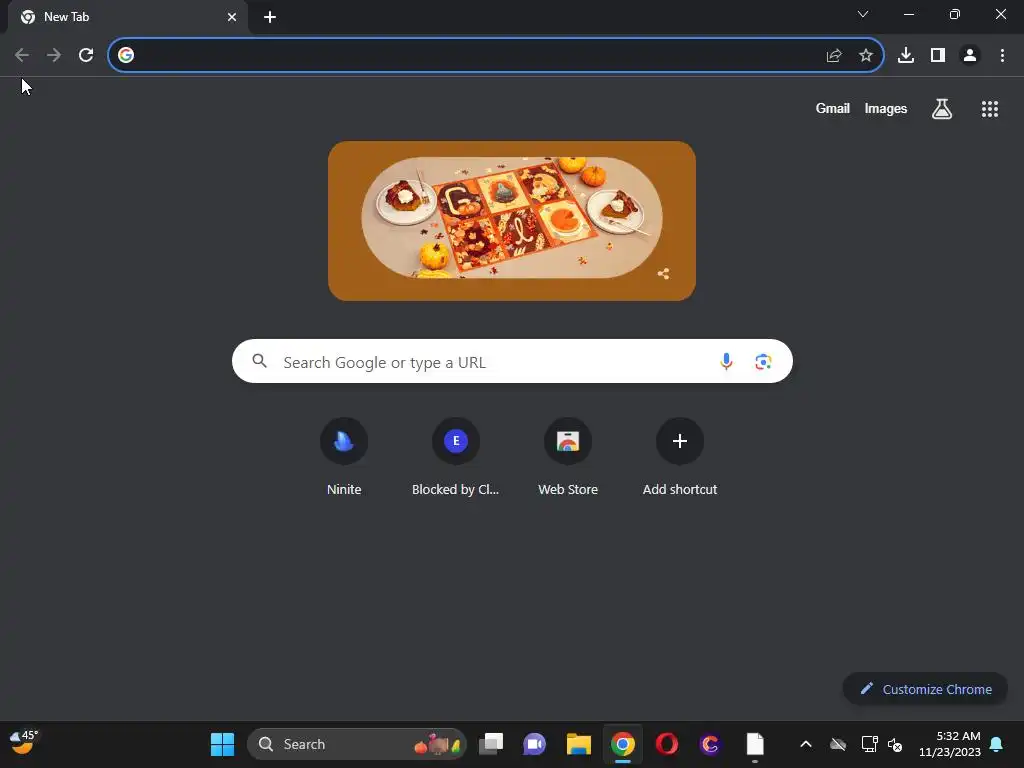Open a new tab with the plus button

(x=270, y=17)
